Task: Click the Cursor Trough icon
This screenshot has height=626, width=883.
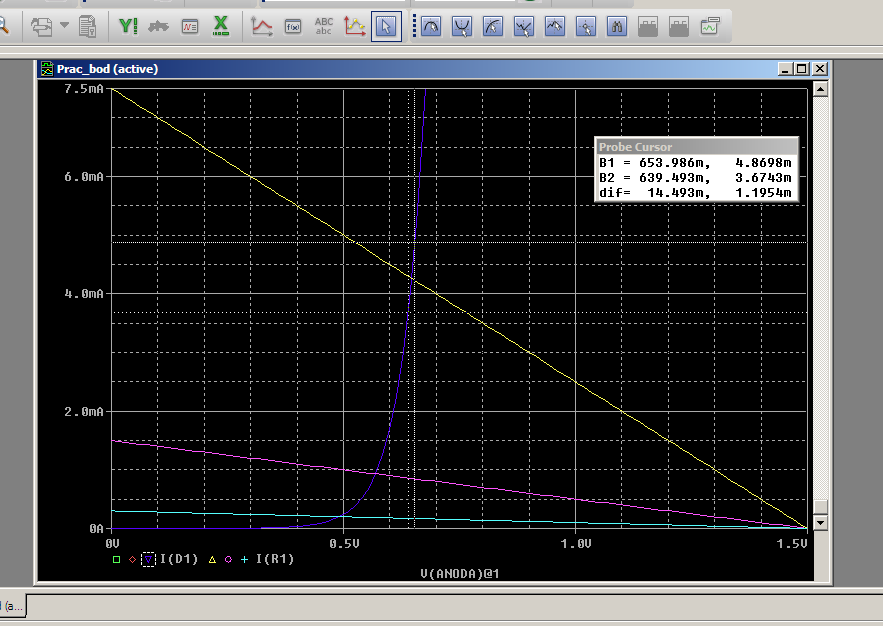Action: [462, 26]
